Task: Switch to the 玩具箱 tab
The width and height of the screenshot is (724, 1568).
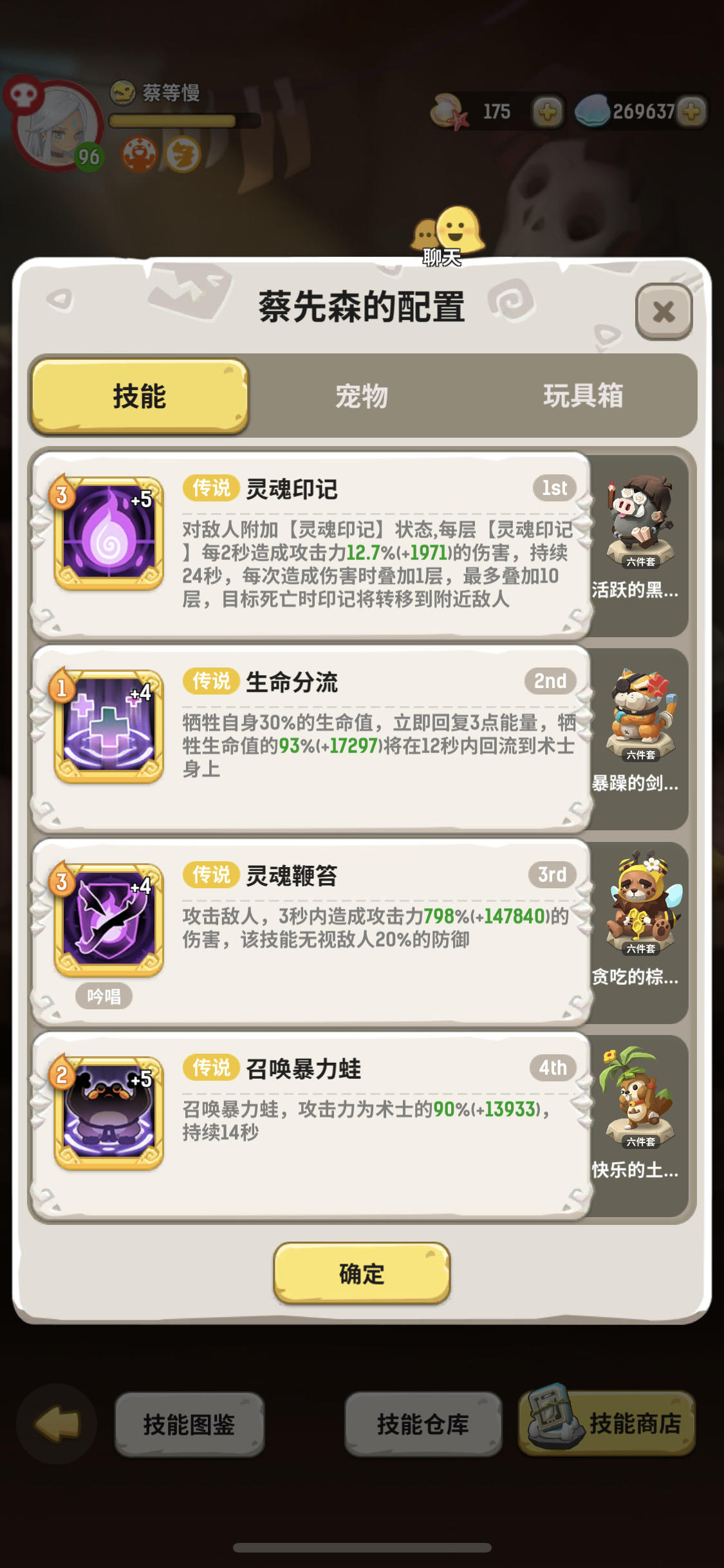Action: click(x=583, y=396)
